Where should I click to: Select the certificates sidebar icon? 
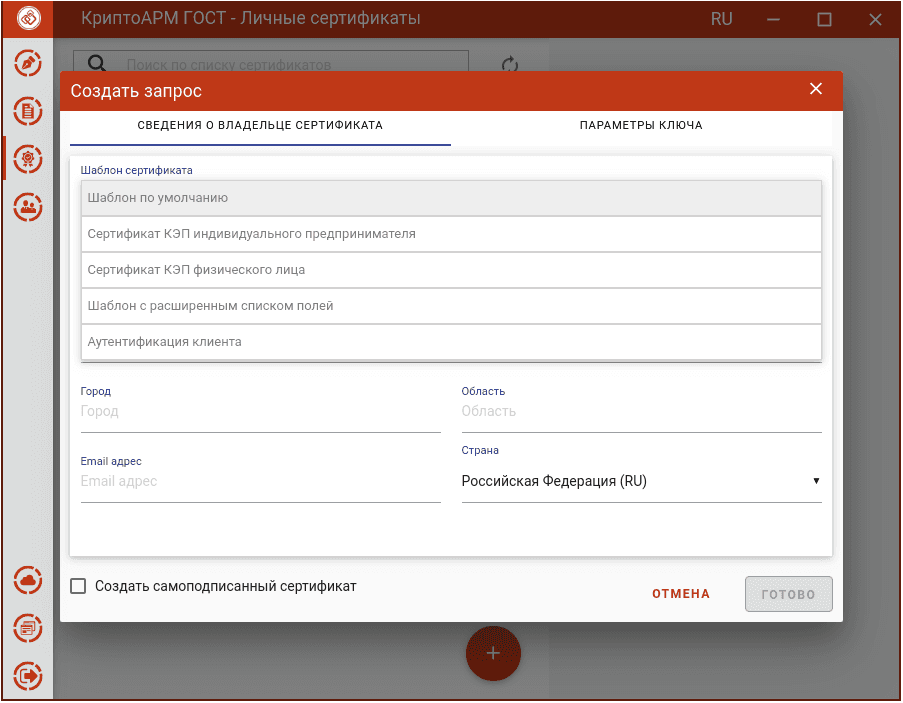(28, 159)
